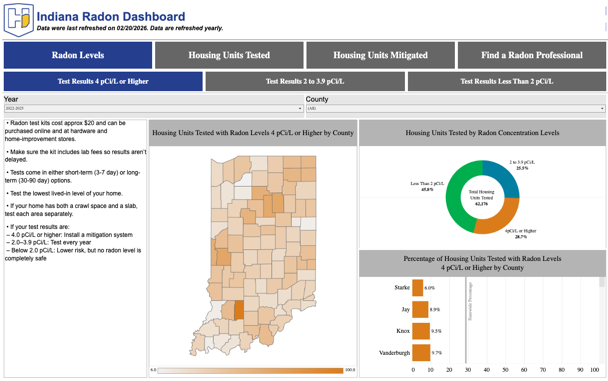Click the 'Knox' county label
Image resolution: width=608 pixels, height=381 pixels.
point(403,331)
